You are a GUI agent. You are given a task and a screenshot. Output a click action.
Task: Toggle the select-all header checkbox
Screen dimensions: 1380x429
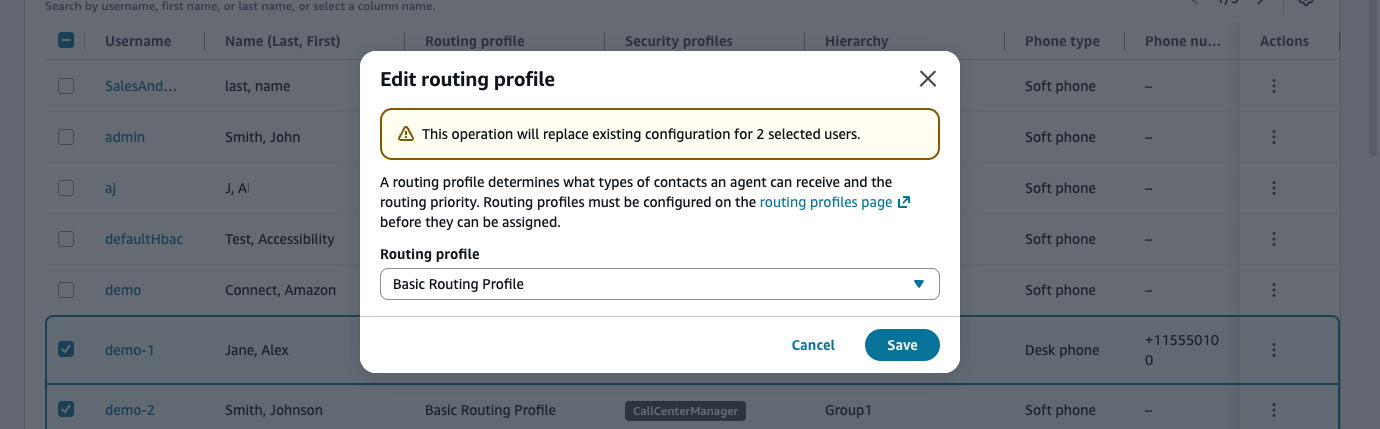coord(66,41)
